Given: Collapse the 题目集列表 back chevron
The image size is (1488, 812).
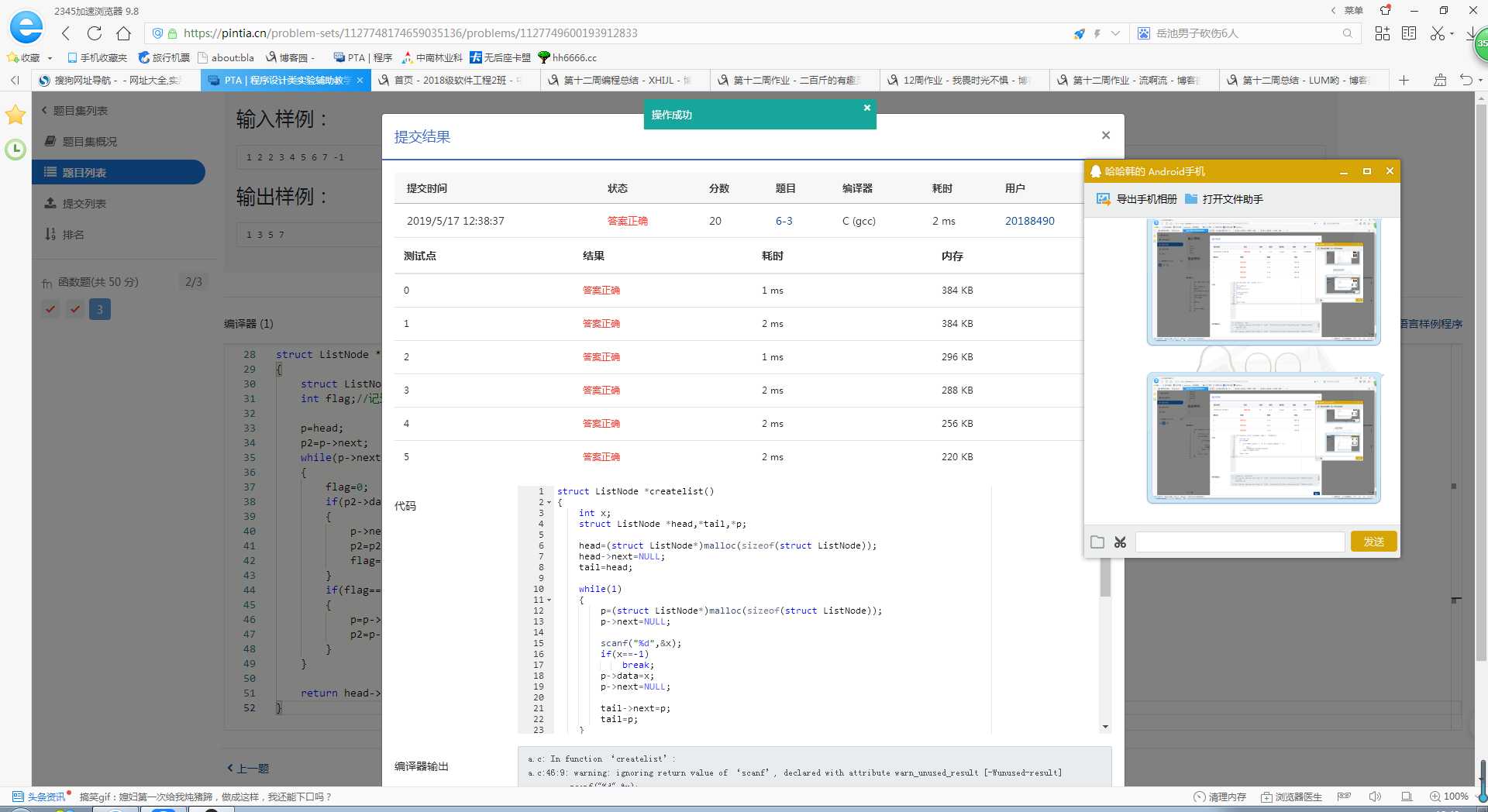Looking at the screenshot, I should pos(44,110).
